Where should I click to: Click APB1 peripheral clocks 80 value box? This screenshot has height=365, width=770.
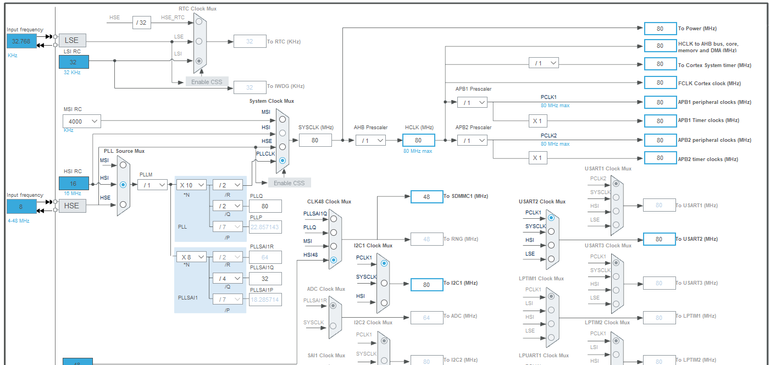pyautogui.click(x=660, y=102)
